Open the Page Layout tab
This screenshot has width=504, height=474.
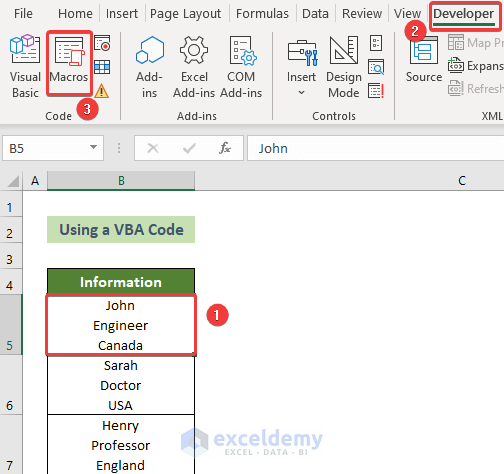click(185, 14)
